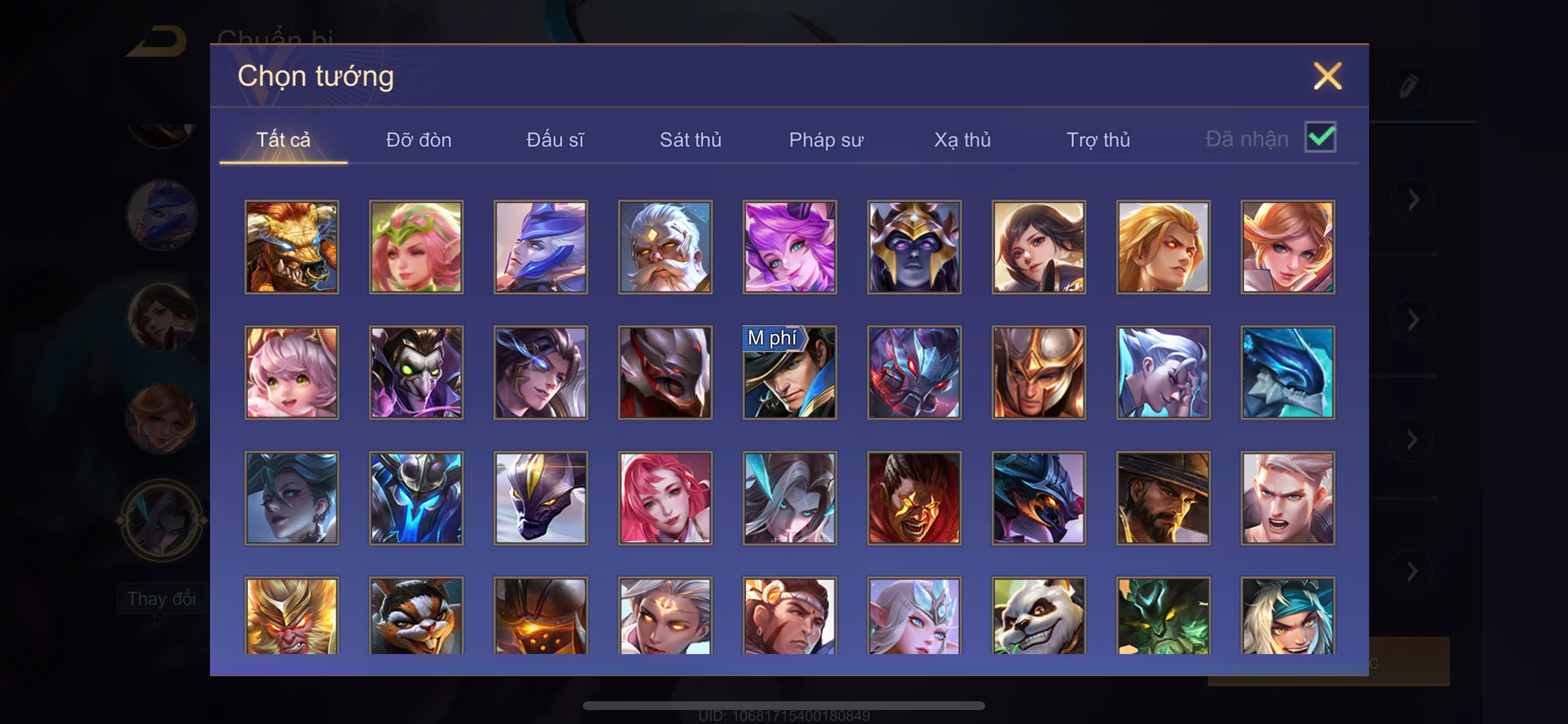Choose the green forest monster hero portrait

click(x=1163, y=615)
